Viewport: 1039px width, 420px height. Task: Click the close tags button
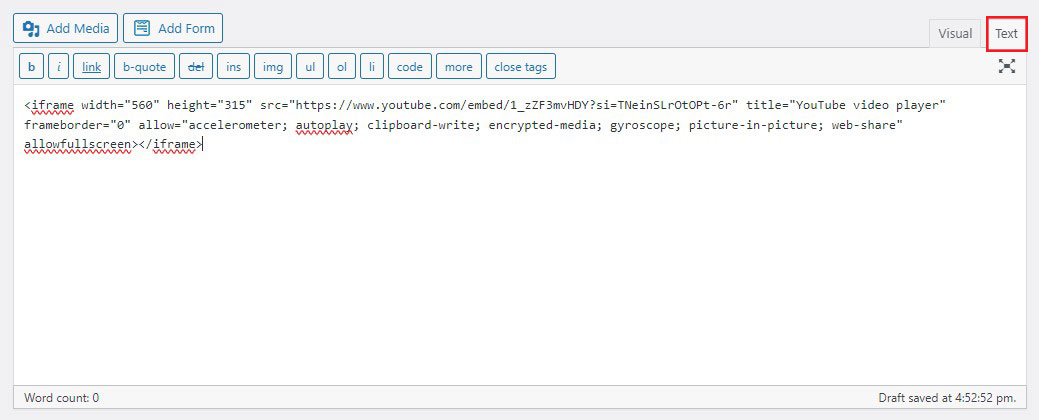(x=521, y=67)
